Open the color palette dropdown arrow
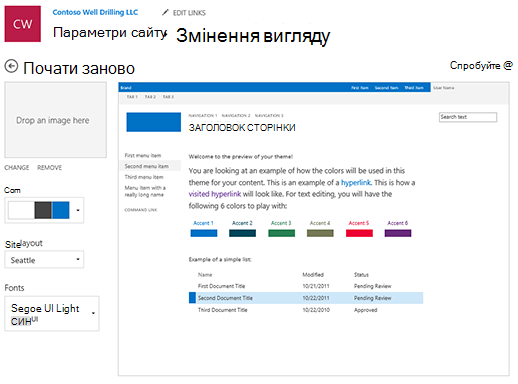The height and width of the screenshot is (384, 518). [78, 210]
